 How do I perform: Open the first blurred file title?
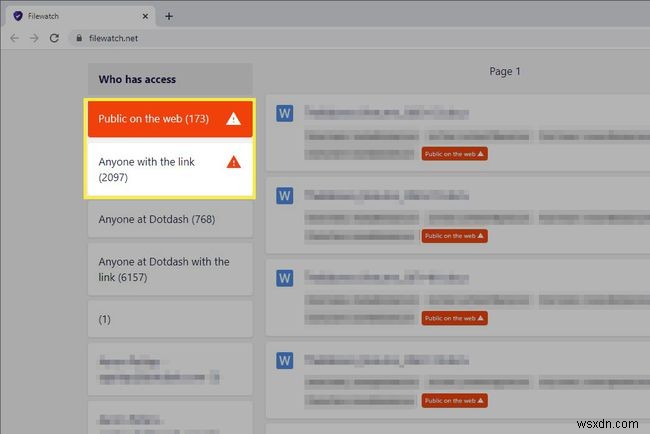387,112
